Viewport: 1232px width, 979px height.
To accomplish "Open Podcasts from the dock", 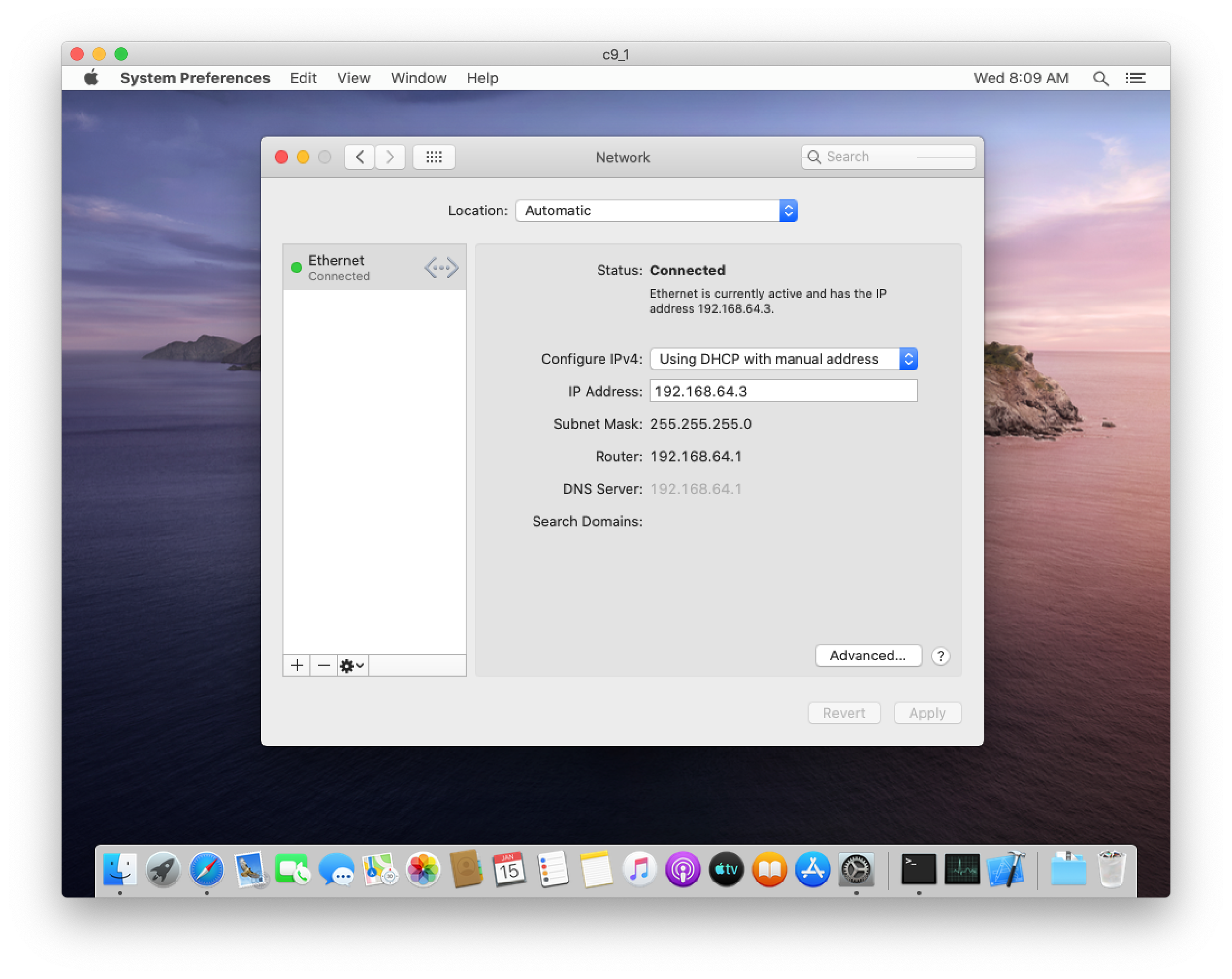I will pos(683,869).
